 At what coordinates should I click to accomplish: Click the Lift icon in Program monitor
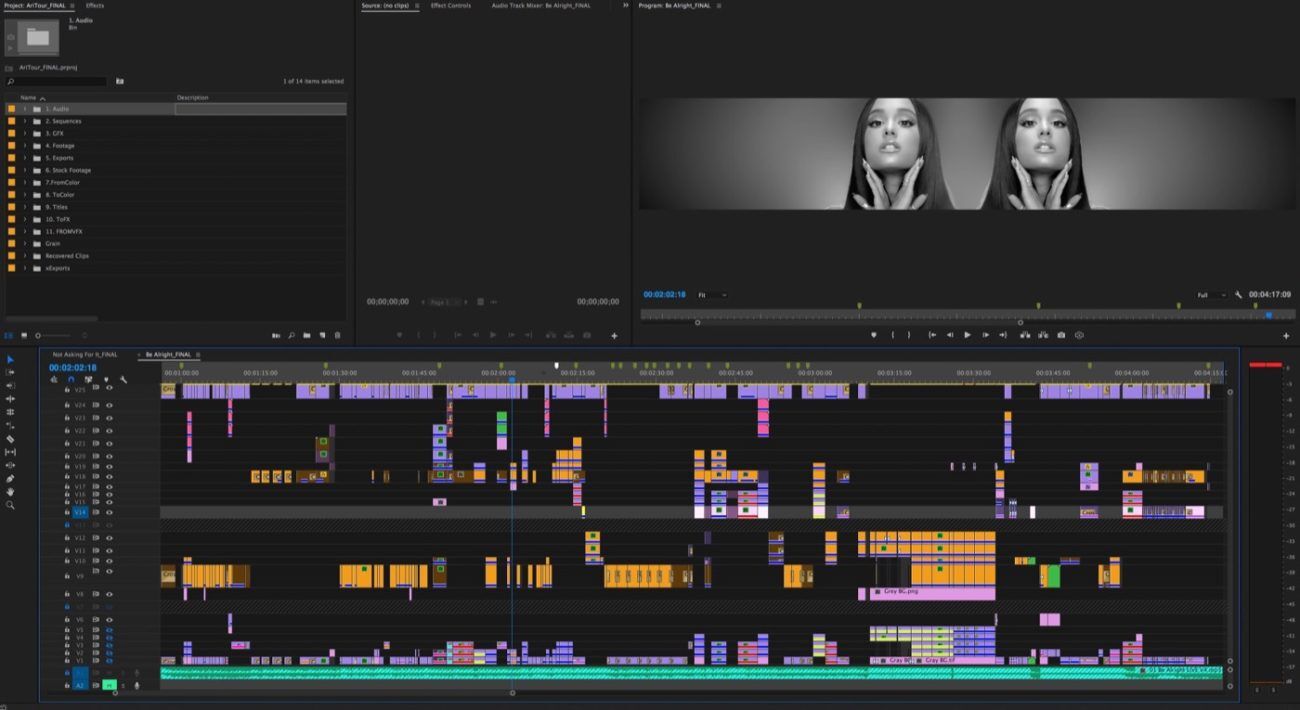point(1025,335)
